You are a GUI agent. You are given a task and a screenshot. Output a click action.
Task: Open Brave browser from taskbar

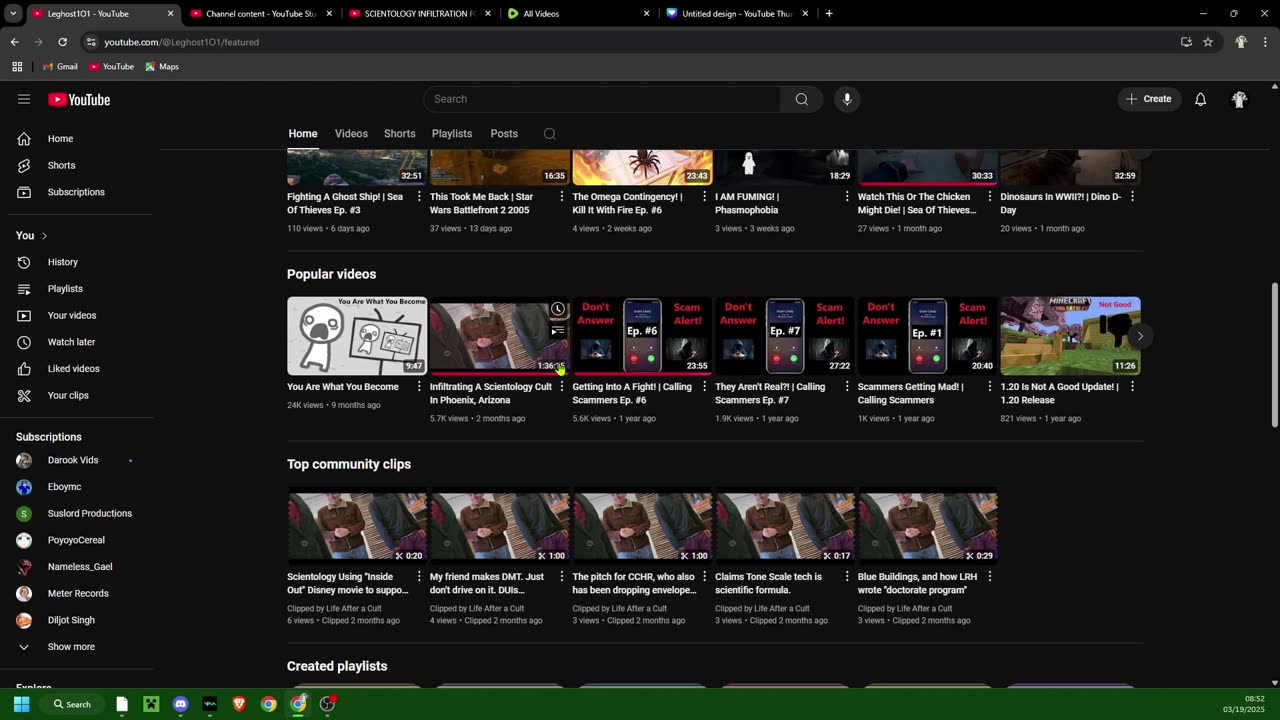(239, 704)
